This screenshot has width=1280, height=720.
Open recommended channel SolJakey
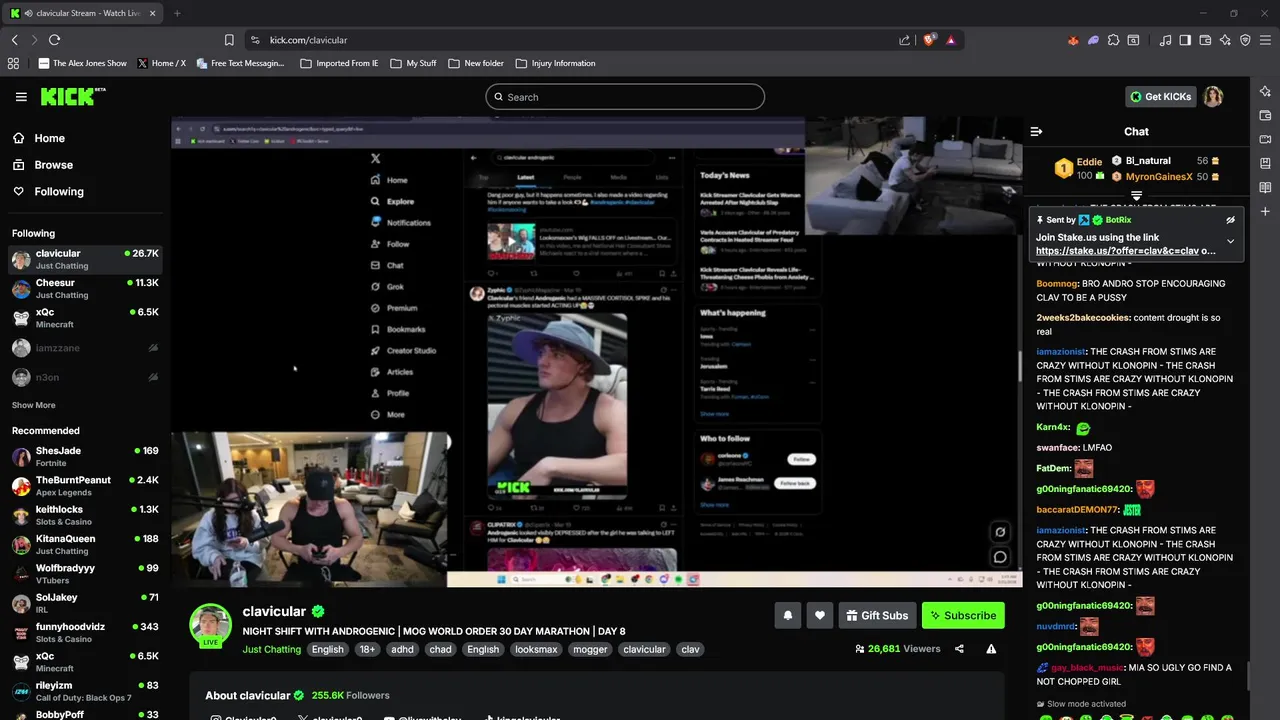pyautogui.click(x=85, y=603)
